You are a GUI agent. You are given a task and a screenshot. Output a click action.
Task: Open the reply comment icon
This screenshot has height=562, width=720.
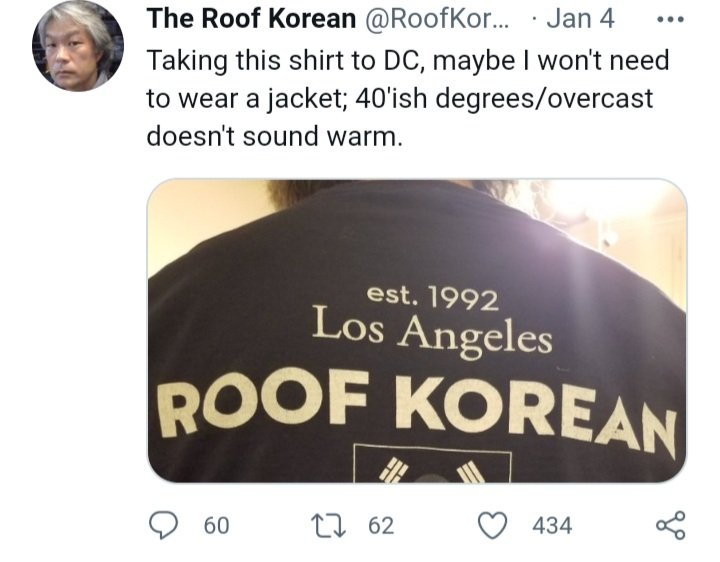(x=163, y=525)
